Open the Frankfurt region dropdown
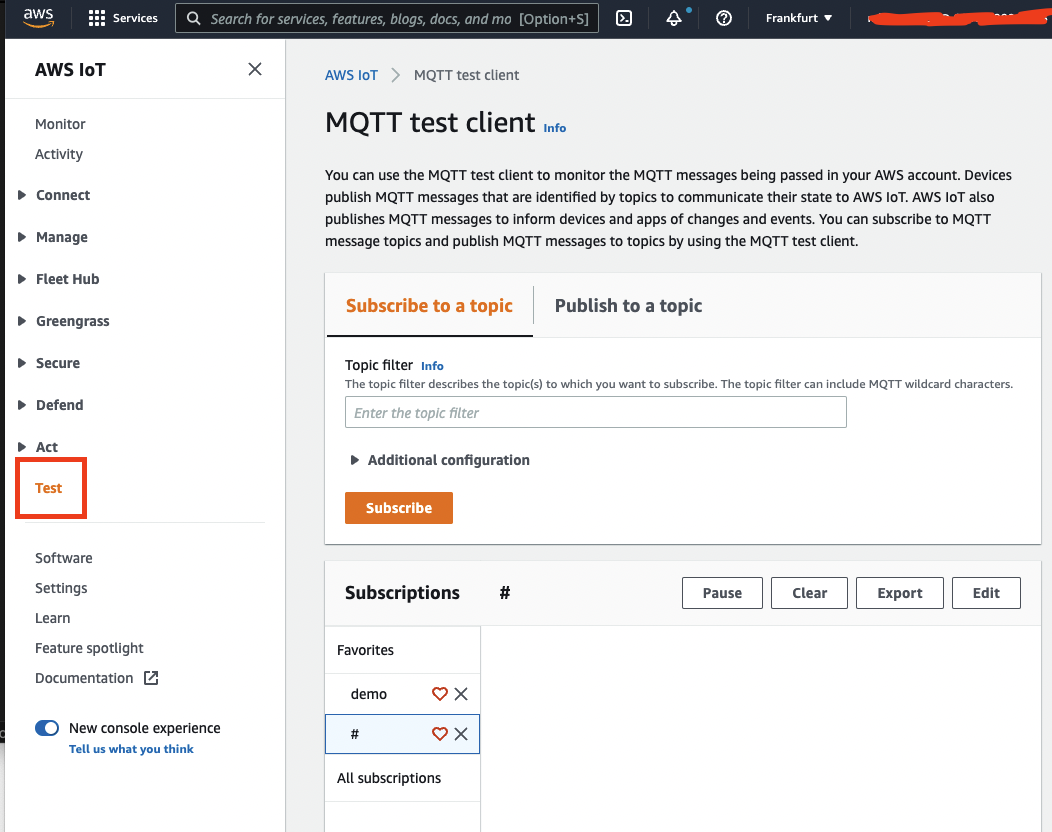The image size is (1052, 832). tap(798, 18)
